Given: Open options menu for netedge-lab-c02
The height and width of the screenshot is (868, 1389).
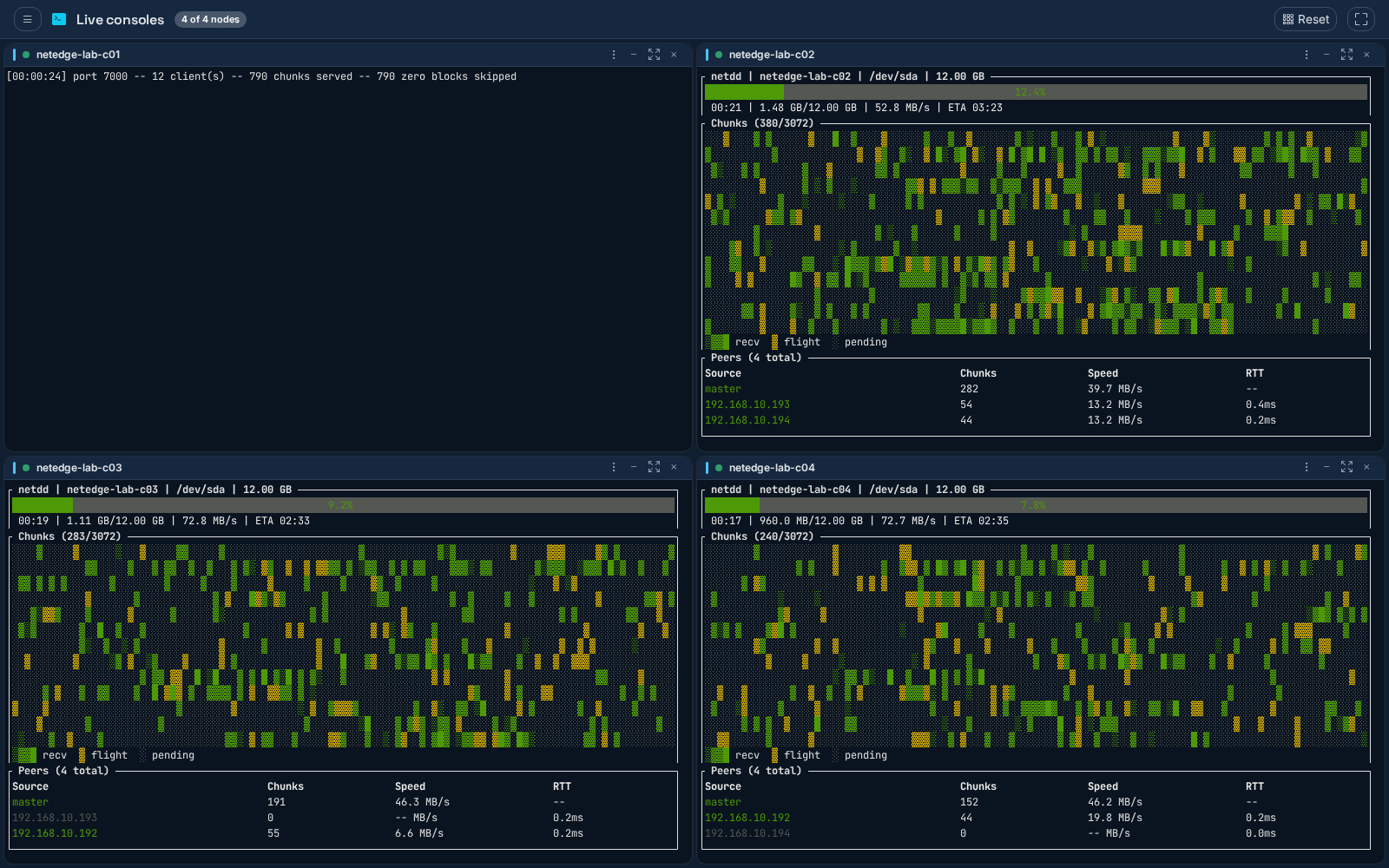Looking at the screenshot, I should point(1307,55).
